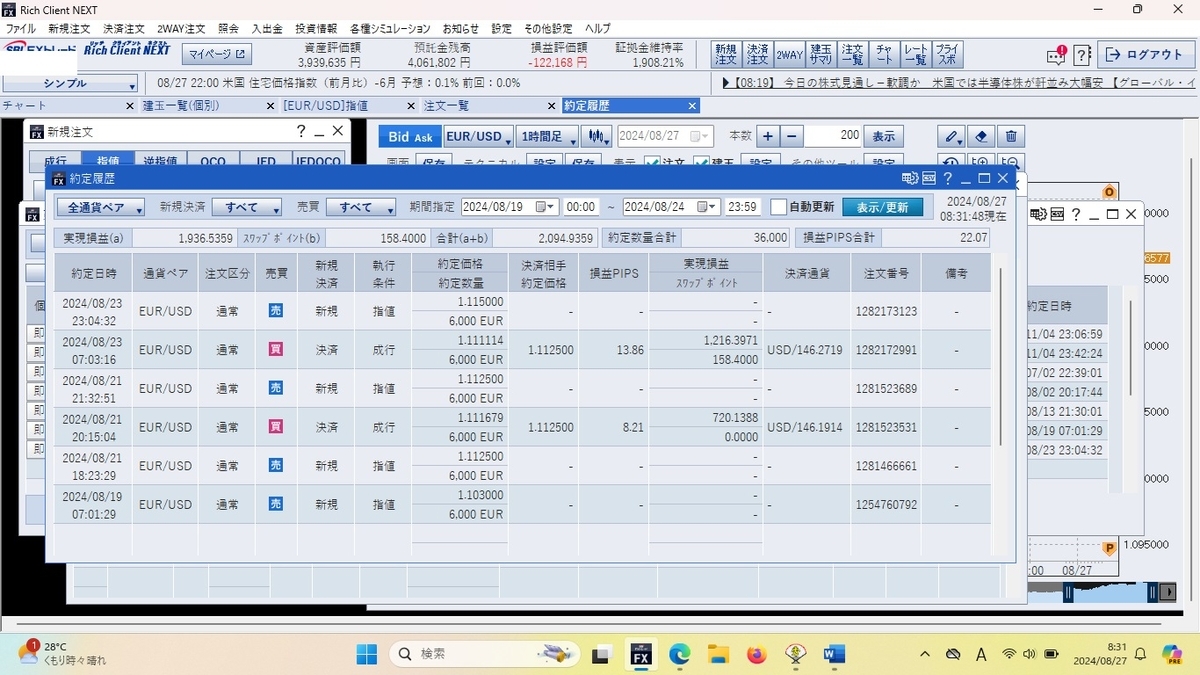This screenshot has width=1200, height=675.
Task: Click the 本数 200 input field
Action: tap(832, 136)
